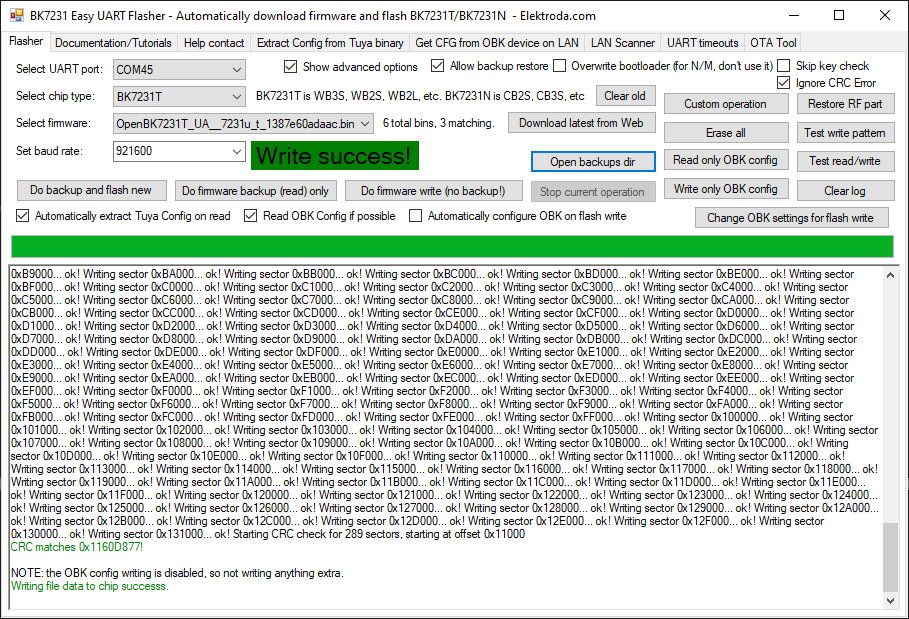Click Do firmware write (no backup!)
The image size is (909, 619).
coord(433,191)
